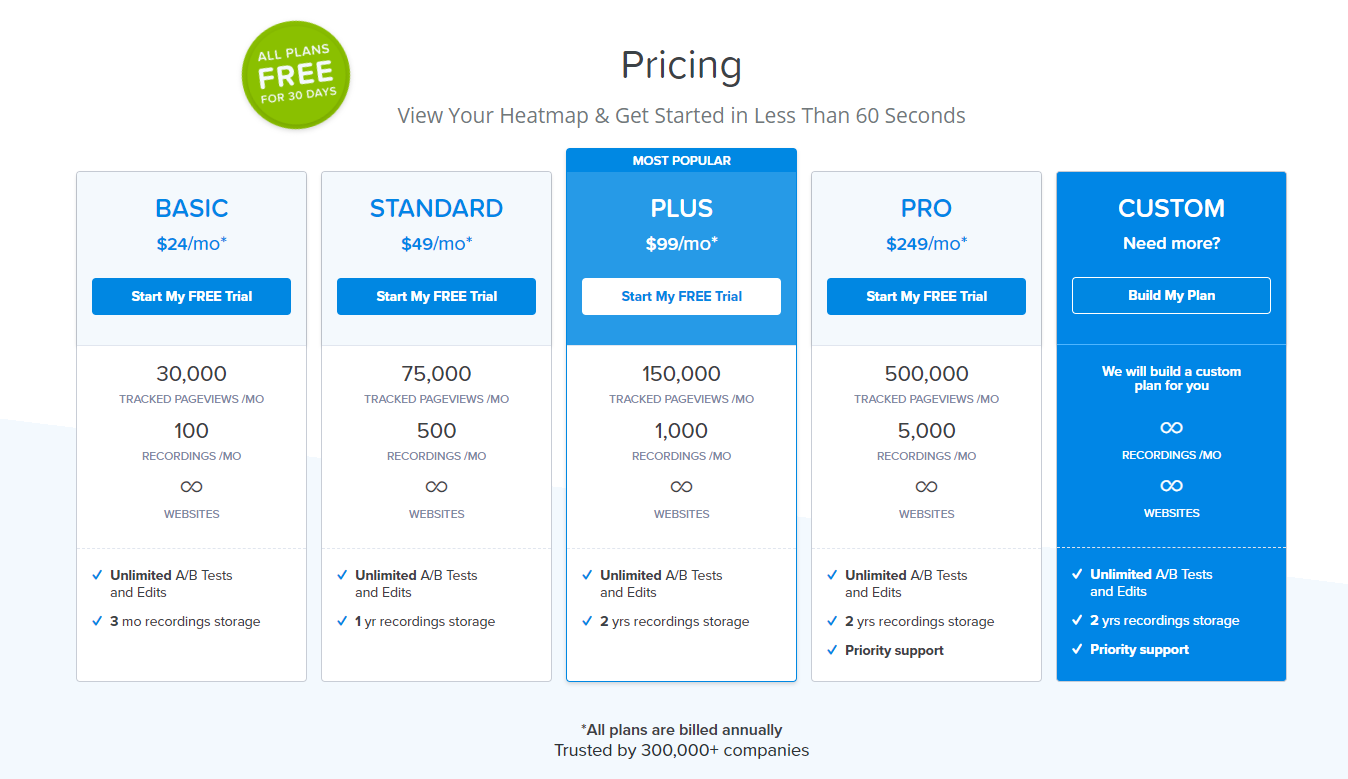Click the infinity websites icon in Plus plan

[x=681, y=487]
